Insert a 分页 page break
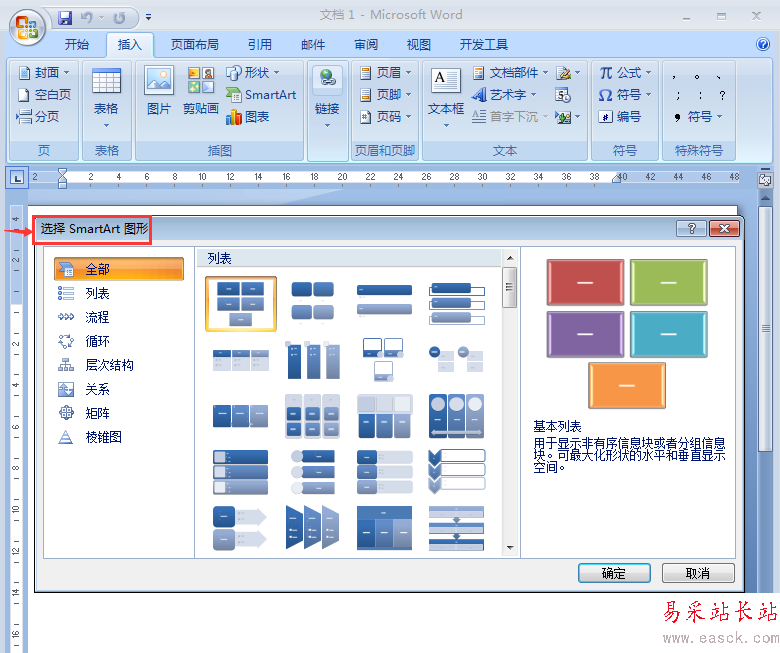This screenshot has width=780, height=653. [38, 116]
